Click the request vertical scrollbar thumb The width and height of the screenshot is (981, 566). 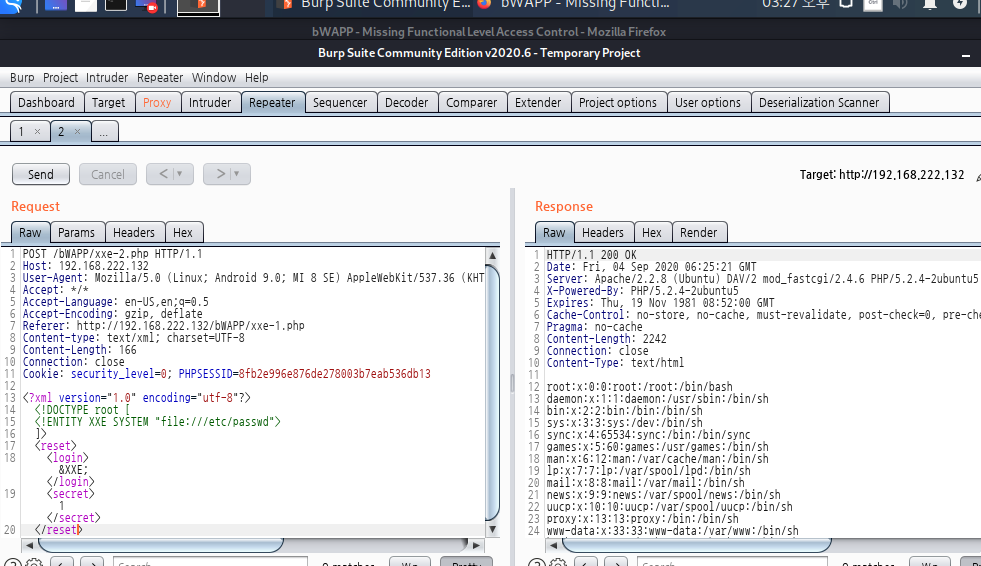pyautogui.click(x=492, y=393)
